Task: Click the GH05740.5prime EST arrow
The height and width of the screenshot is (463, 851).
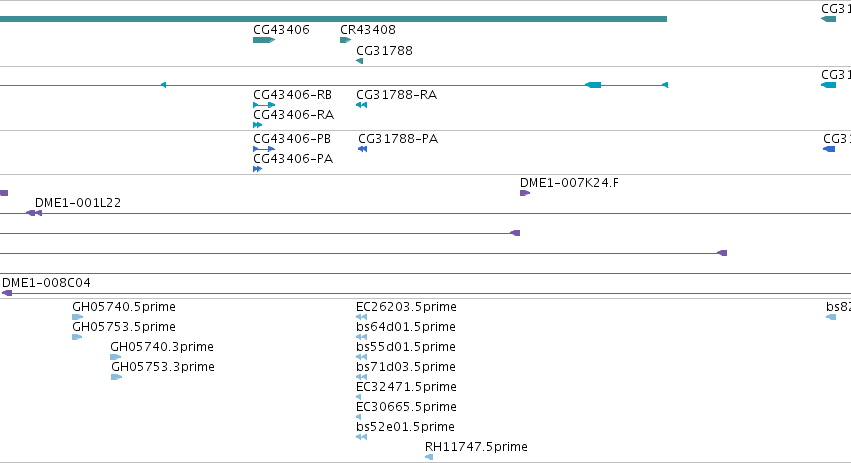Action: click(x=78, y=317)
